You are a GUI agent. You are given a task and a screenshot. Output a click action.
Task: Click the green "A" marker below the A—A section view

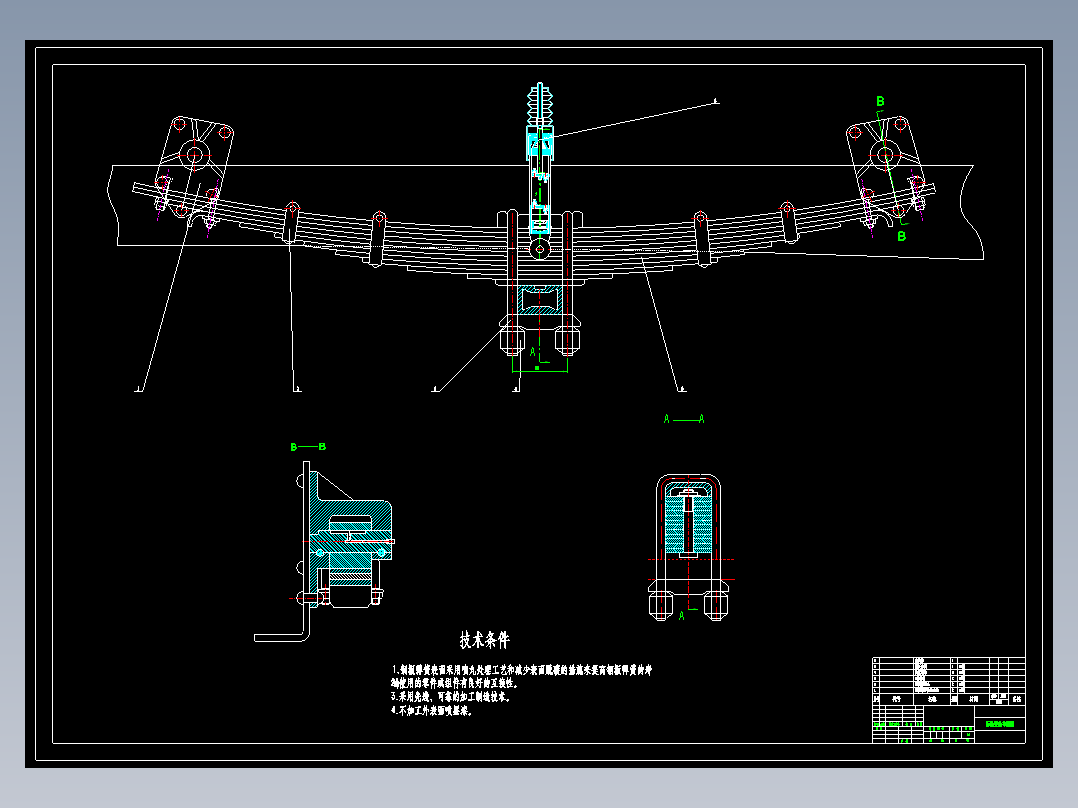(681, 615)
